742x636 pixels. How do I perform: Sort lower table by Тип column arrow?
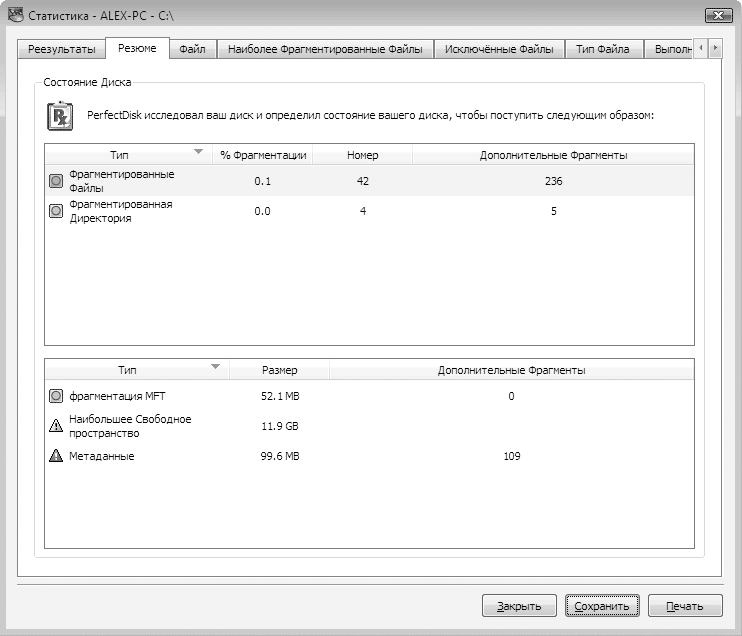click(x=214, y=367)
